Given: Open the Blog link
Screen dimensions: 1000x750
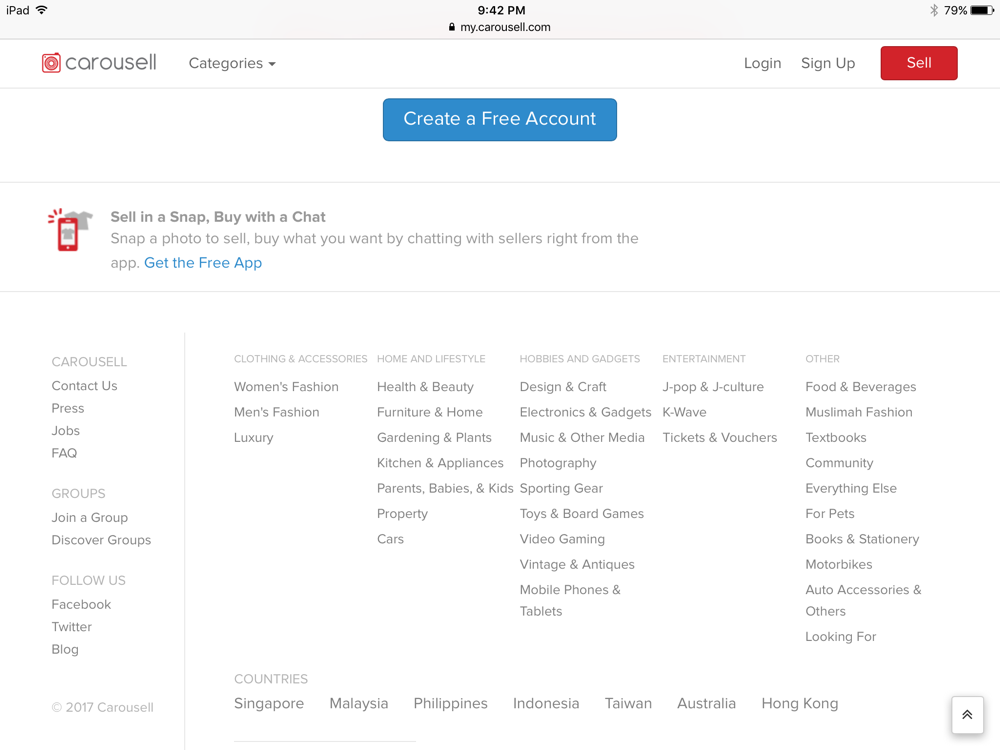Looking at the screenshot, I should 65,649.
